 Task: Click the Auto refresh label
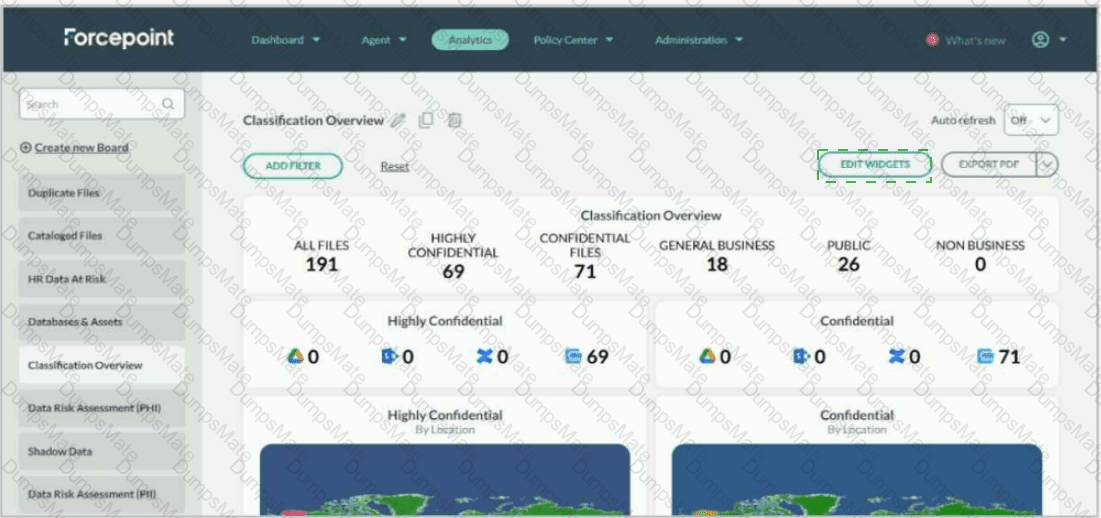click(x=963, y=120)
